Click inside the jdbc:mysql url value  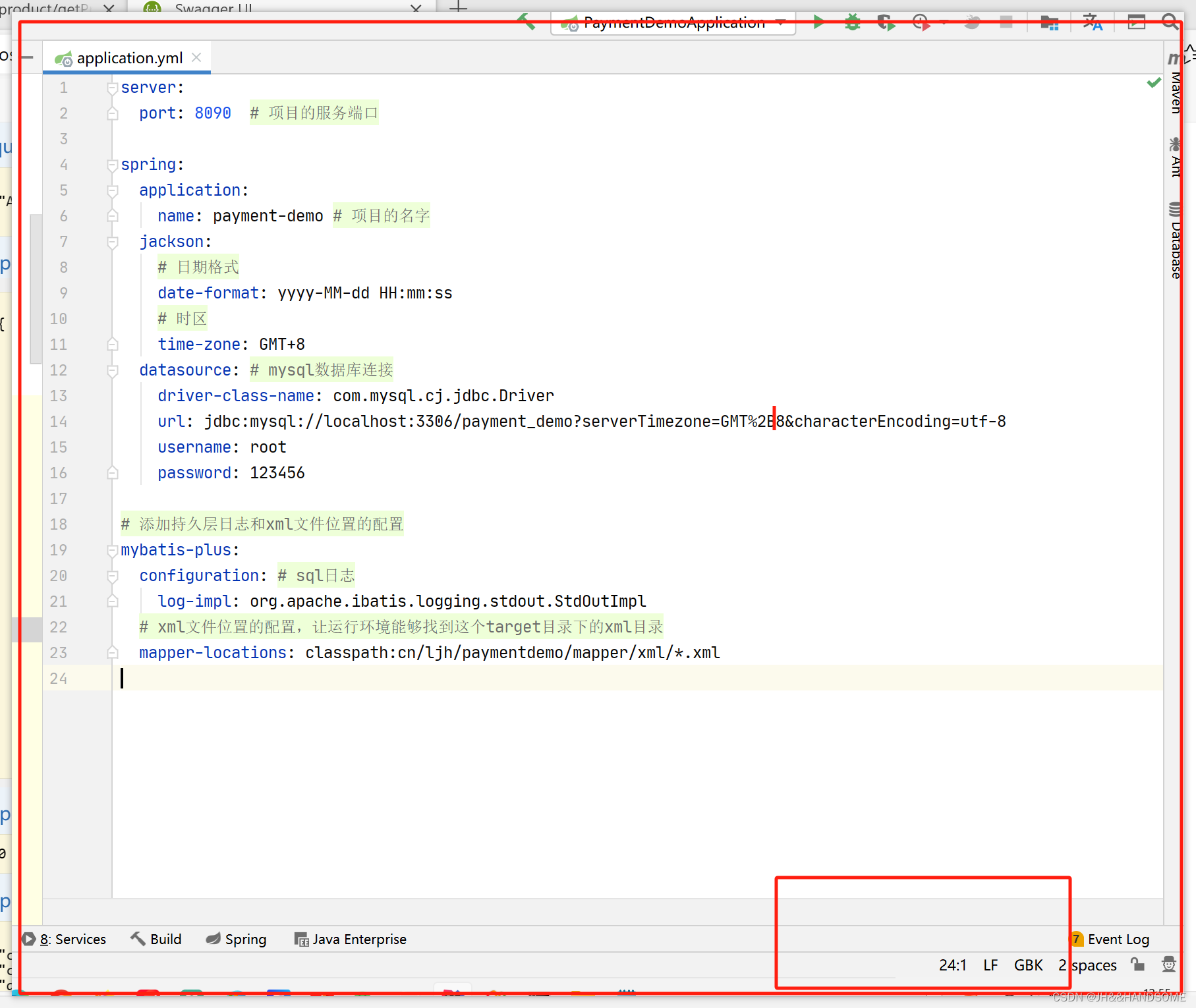tap(605, 422)
